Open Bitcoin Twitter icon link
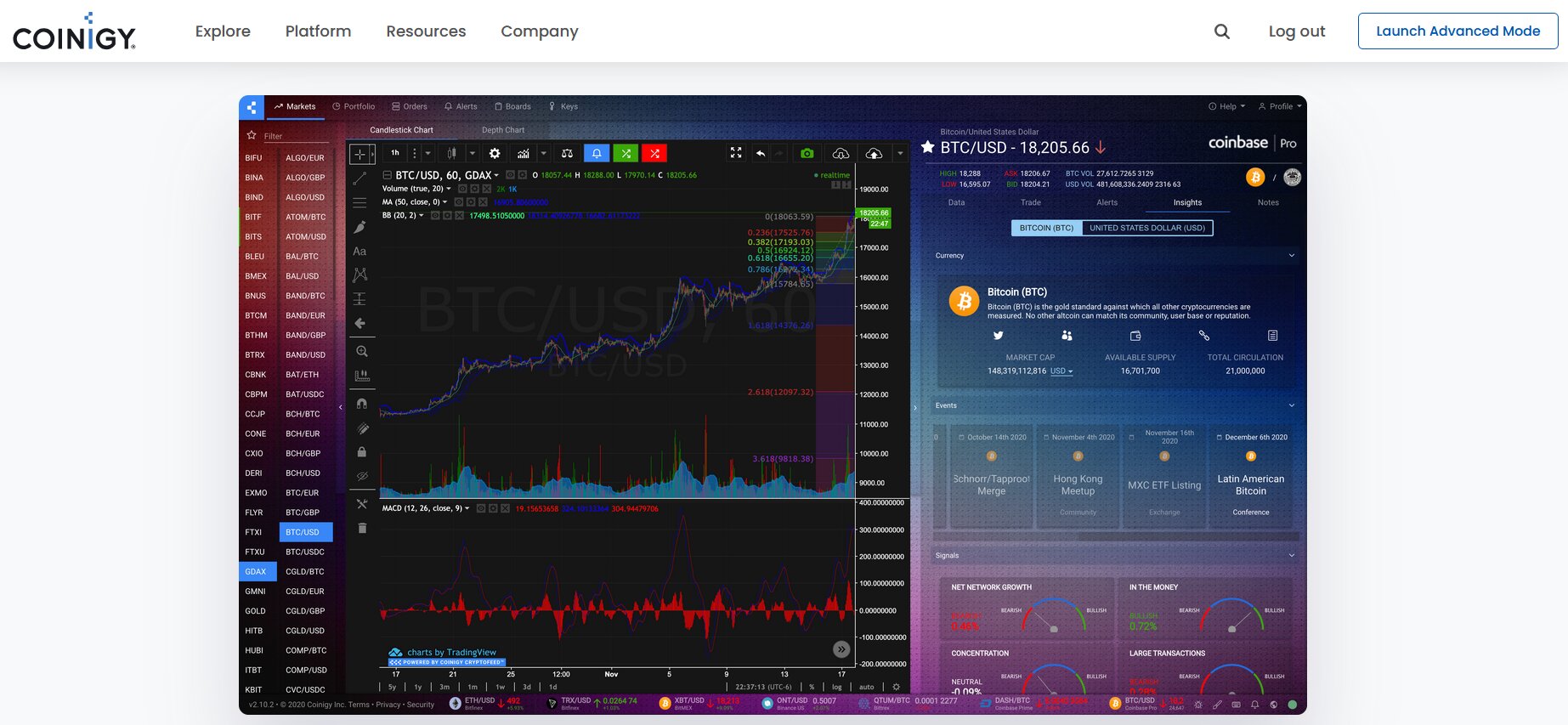Viewport: 1568px width, 725px height. click(999, 336)
